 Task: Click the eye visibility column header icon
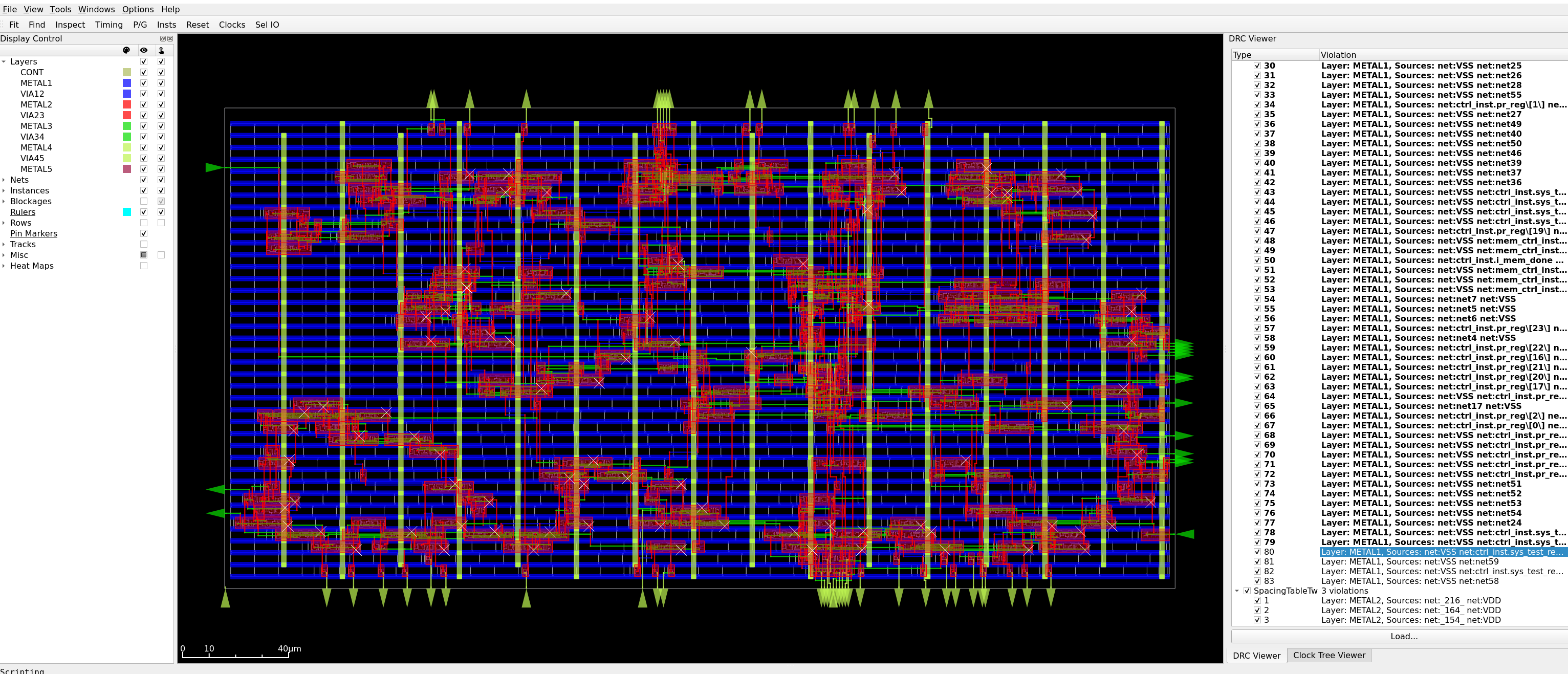tap(144, 51)
